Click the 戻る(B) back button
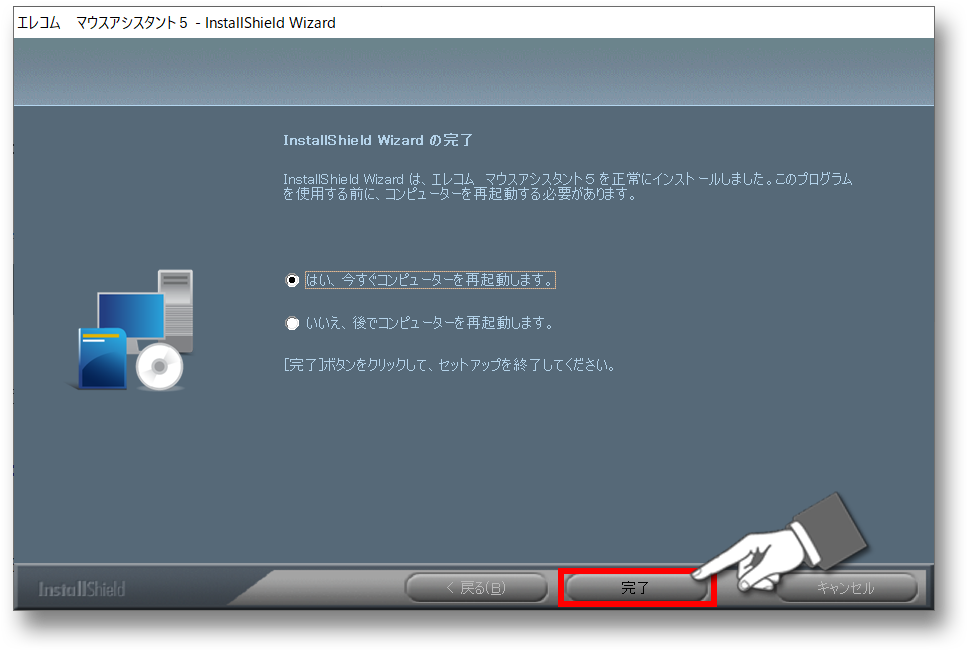969x652 pixels. tap(476, 588)
